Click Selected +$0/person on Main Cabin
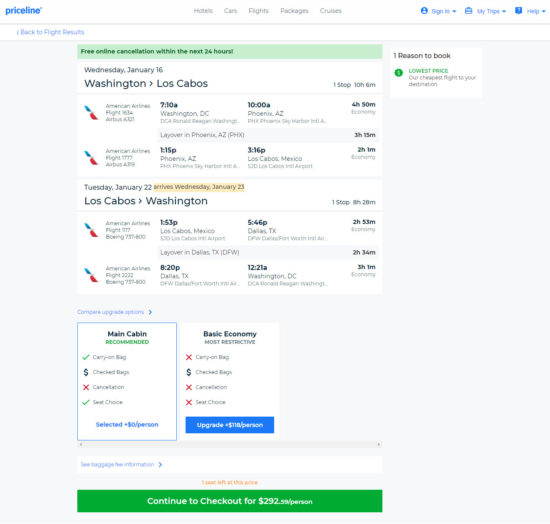 coord(127,424)
